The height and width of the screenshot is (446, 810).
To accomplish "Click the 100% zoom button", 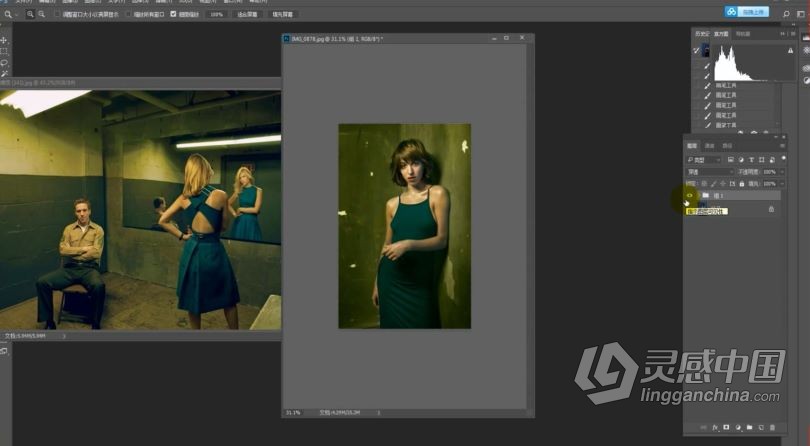I will [x=216, y=14].
